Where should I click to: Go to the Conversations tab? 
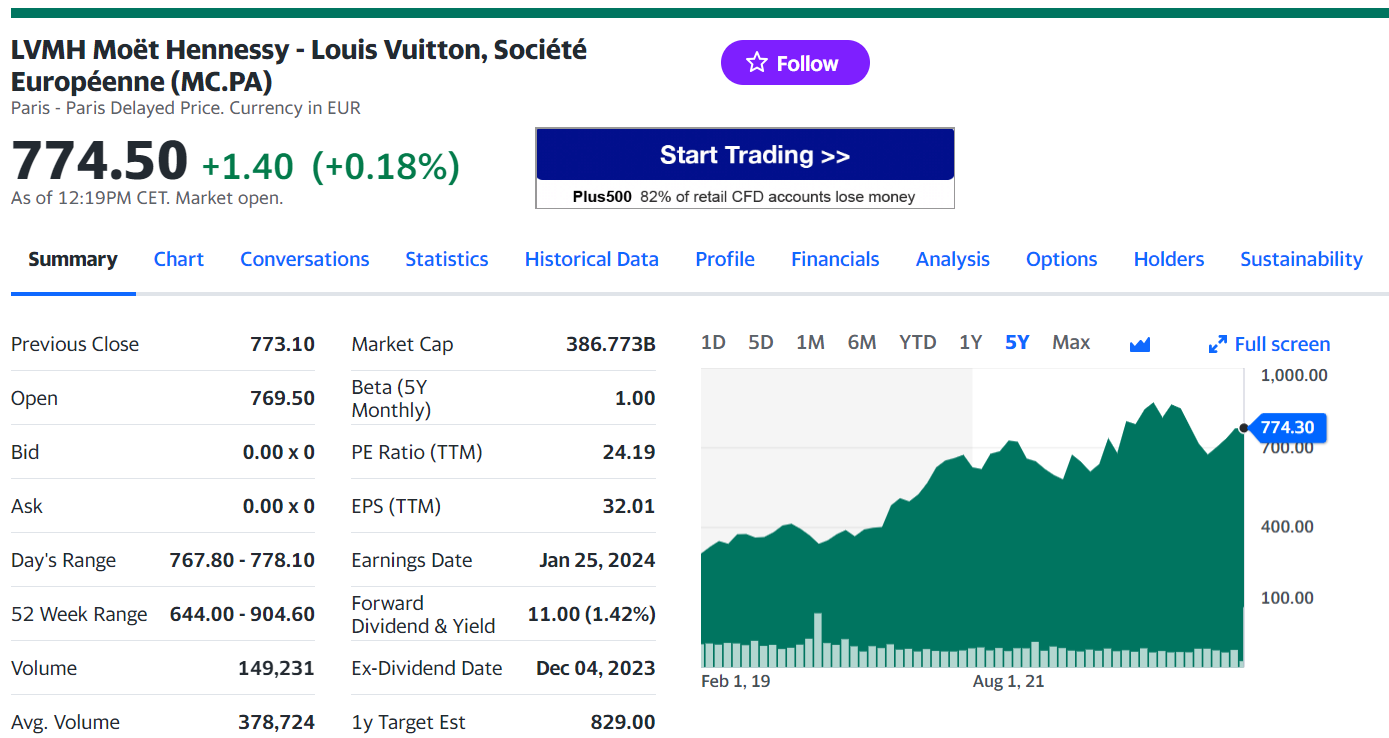305,259
